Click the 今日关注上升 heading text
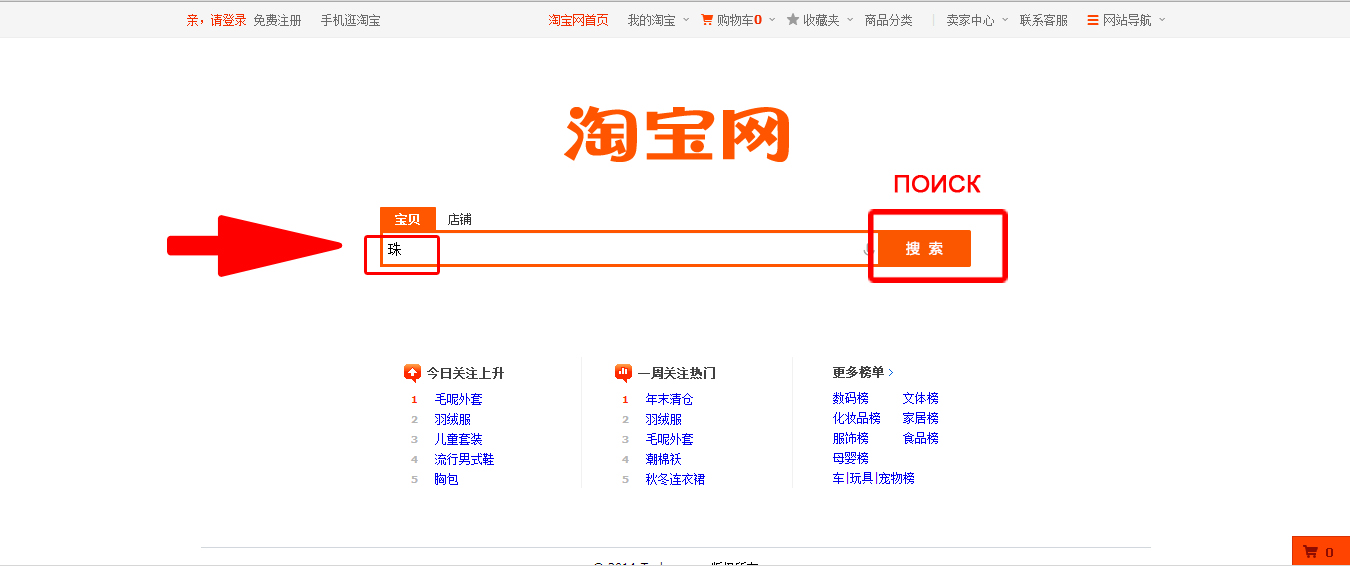 click(465, 373)
